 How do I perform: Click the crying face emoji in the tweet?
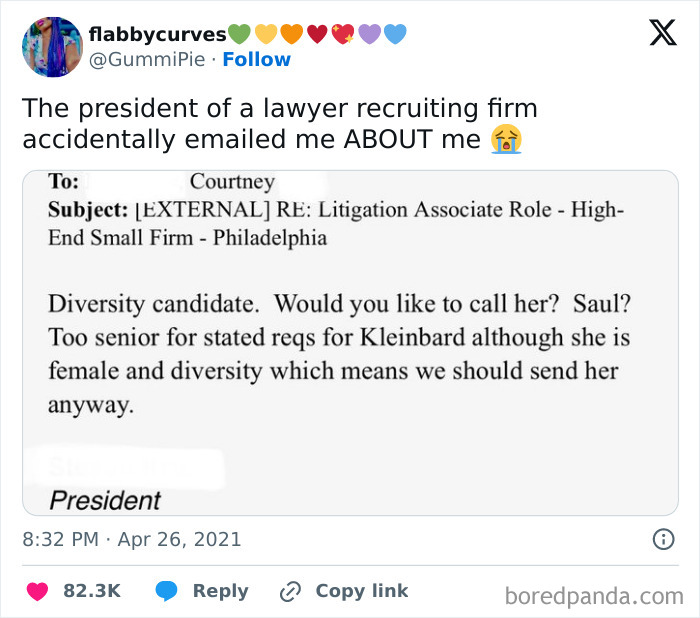click(506, 140)
